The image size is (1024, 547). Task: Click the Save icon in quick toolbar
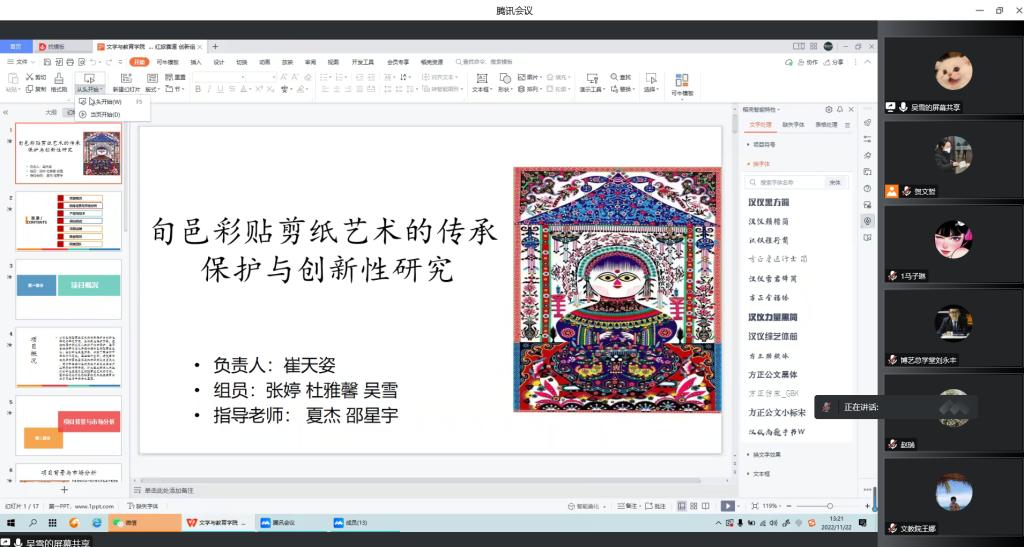coord(48,62)
